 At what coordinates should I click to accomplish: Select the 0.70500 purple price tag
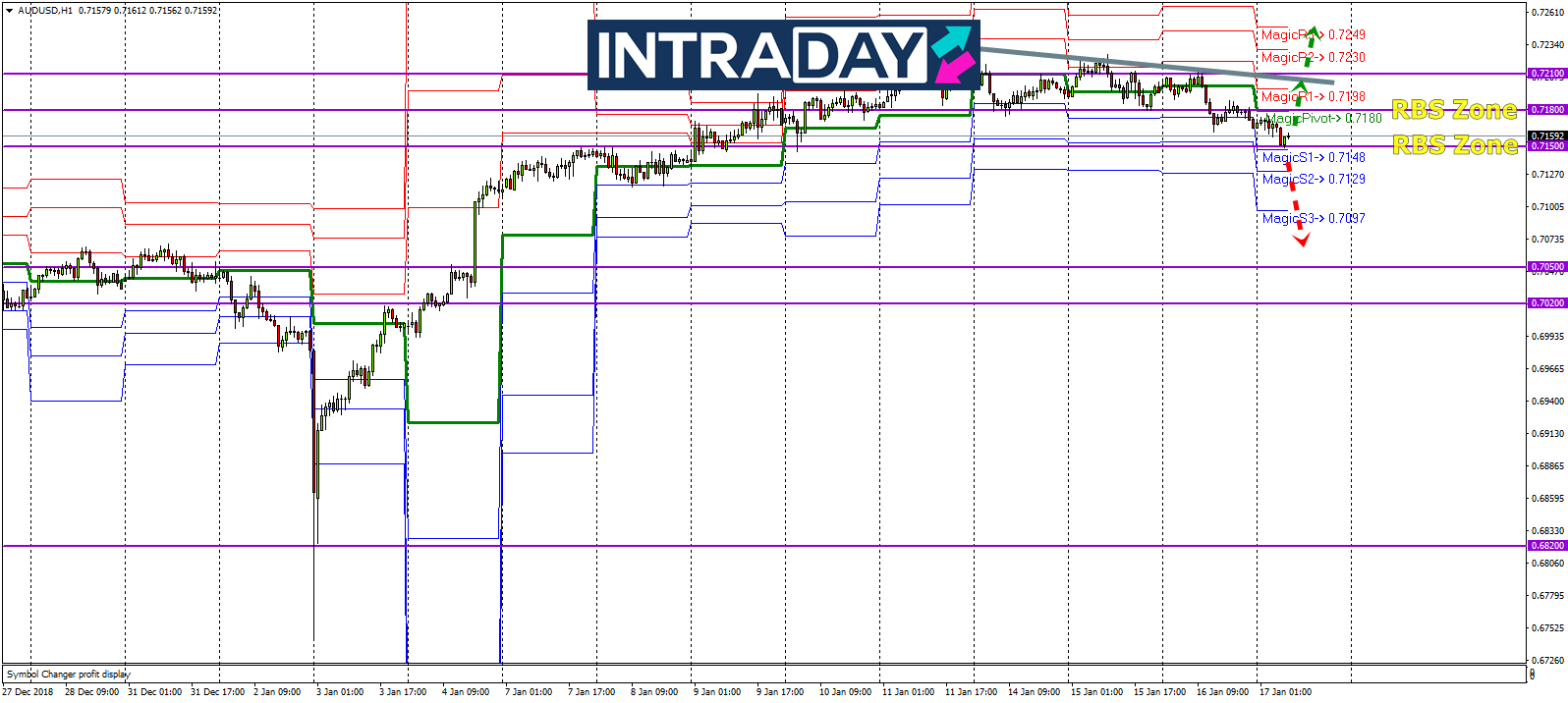(1546, 267)
